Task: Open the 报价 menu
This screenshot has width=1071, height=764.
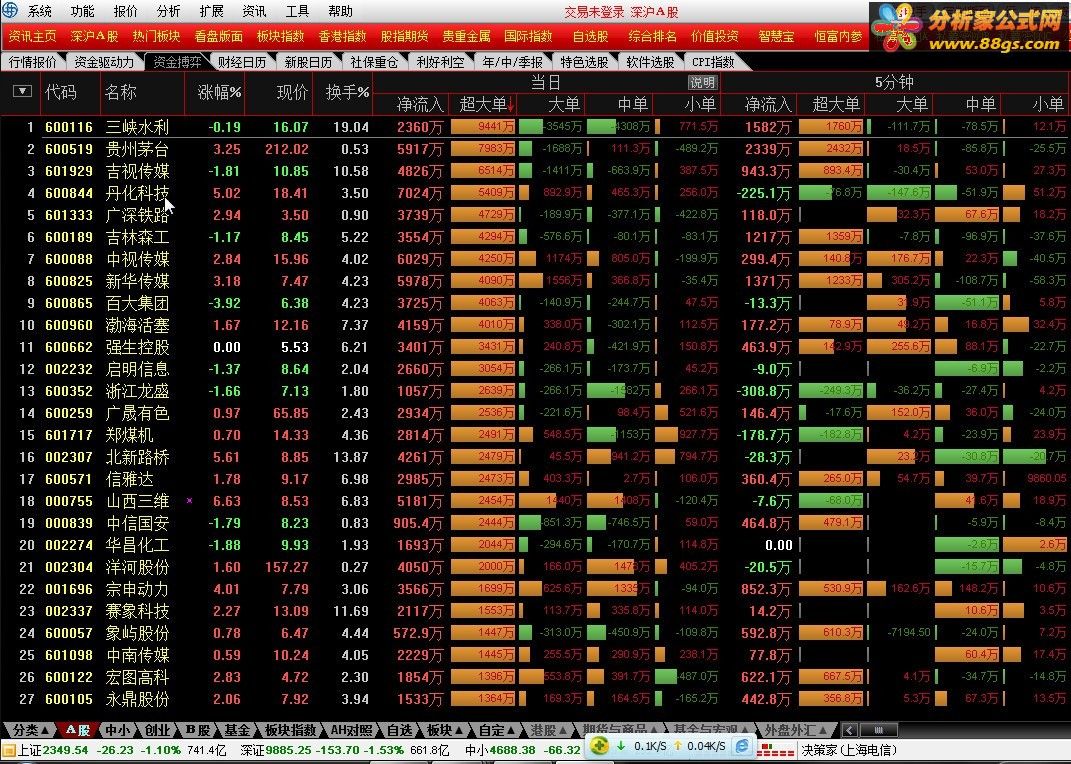Action: (125, 11)
